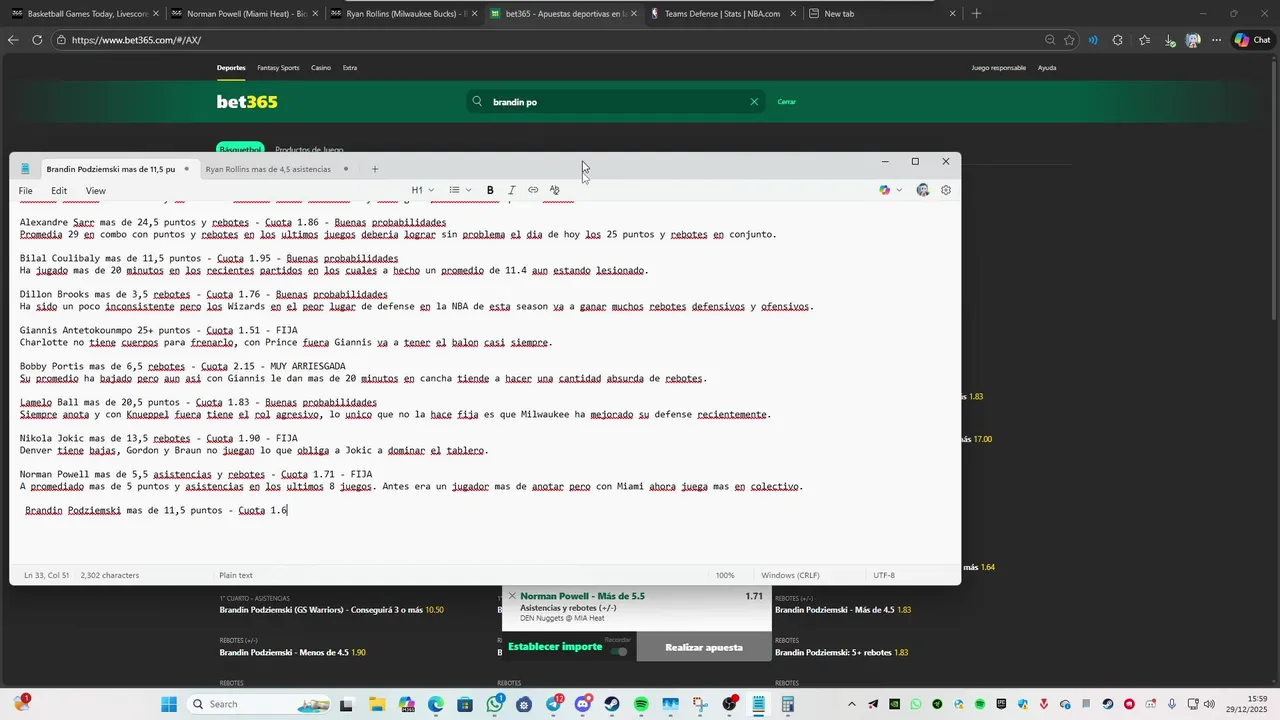The height and width of the screenshot is (720, 1280).
Task: Select Deportes in bet365 top navigation
Action: tap(231, 68)
